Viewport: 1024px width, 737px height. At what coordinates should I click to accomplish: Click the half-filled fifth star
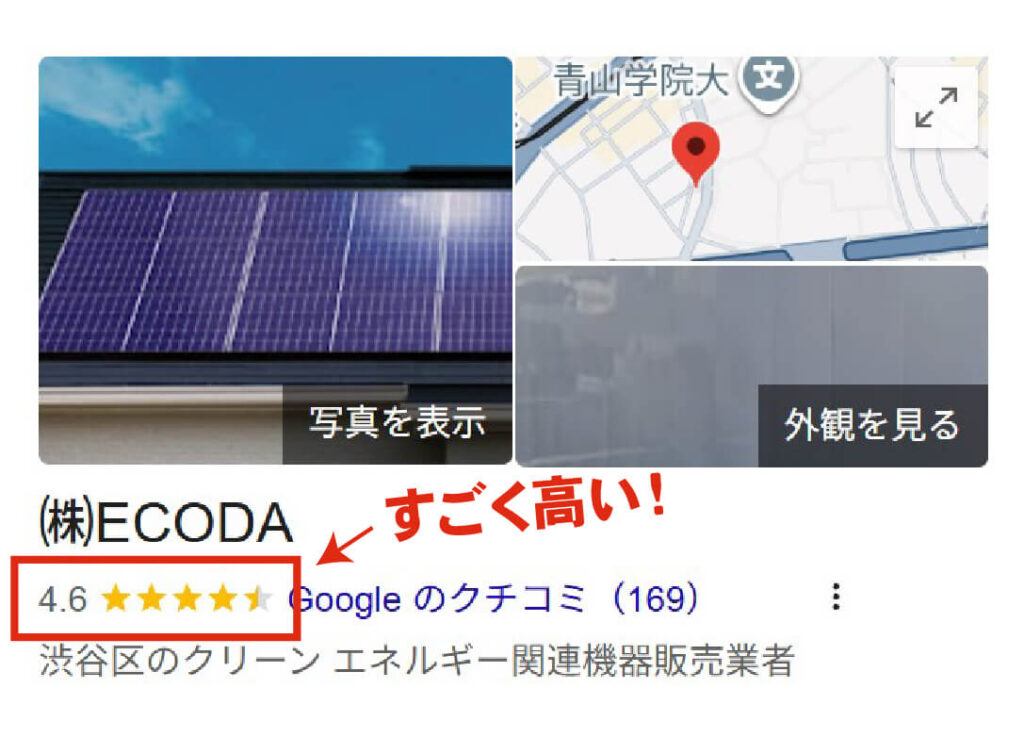point(259,598)
